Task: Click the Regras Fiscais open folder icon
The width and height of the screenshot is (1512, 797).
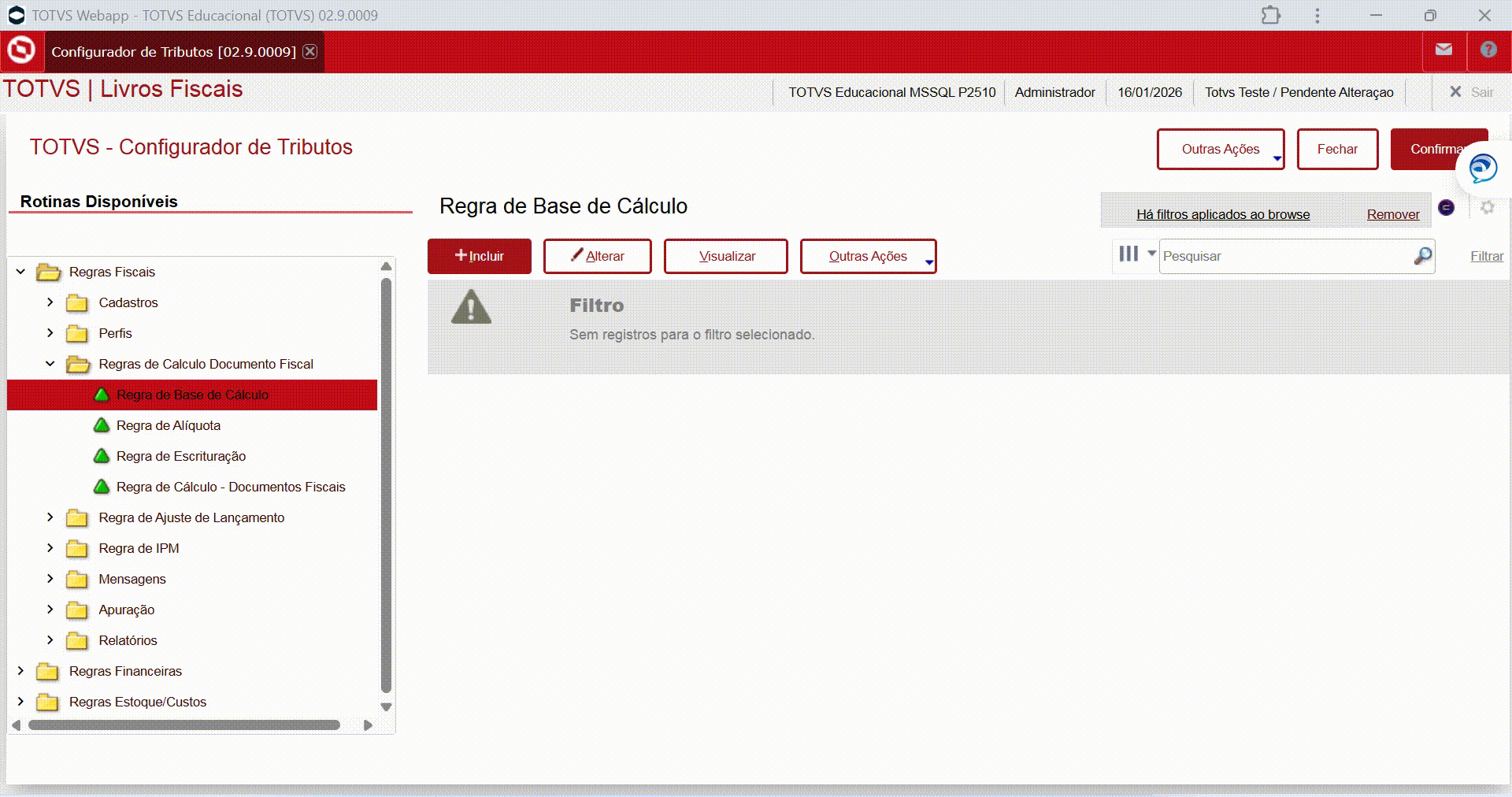Action: click(48, 272)
